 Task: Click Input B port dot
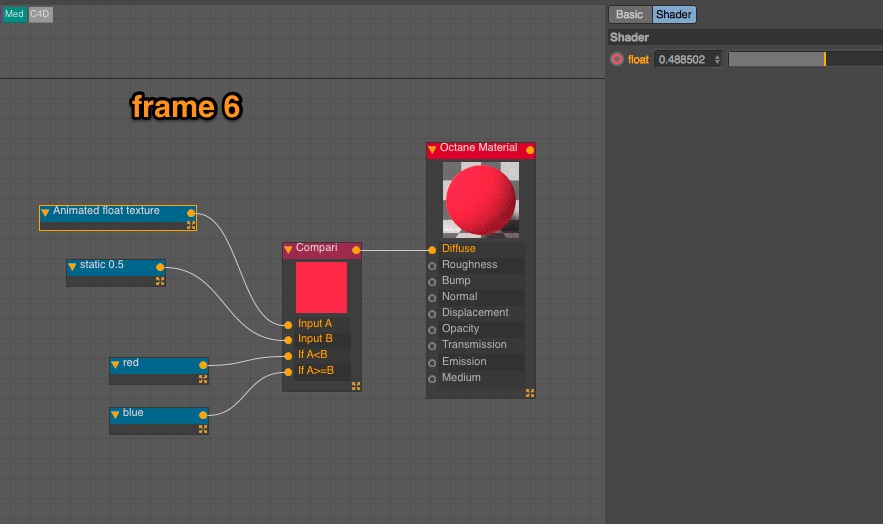288,340
